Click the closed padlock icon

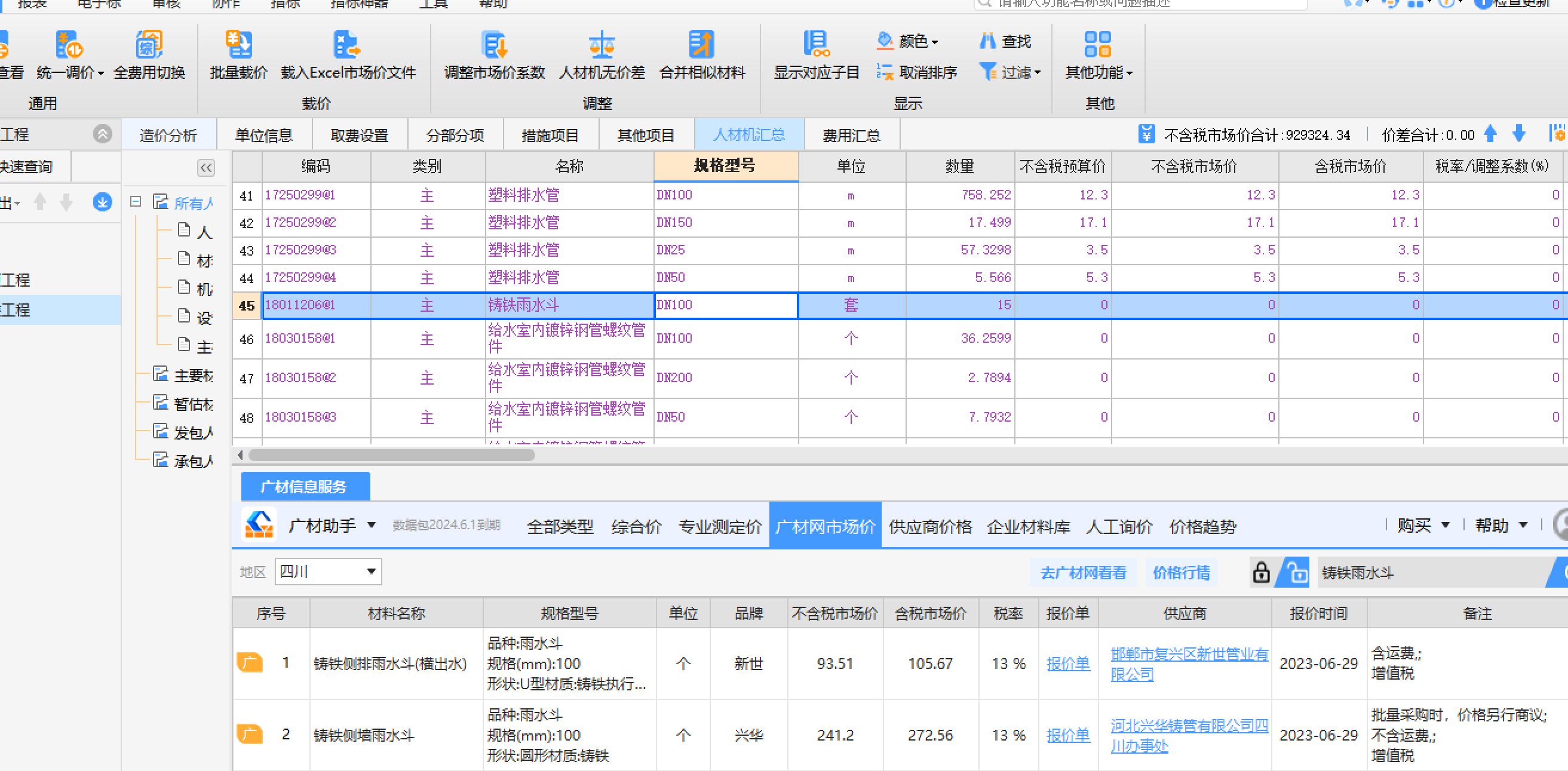click(x=1261, y=572)
